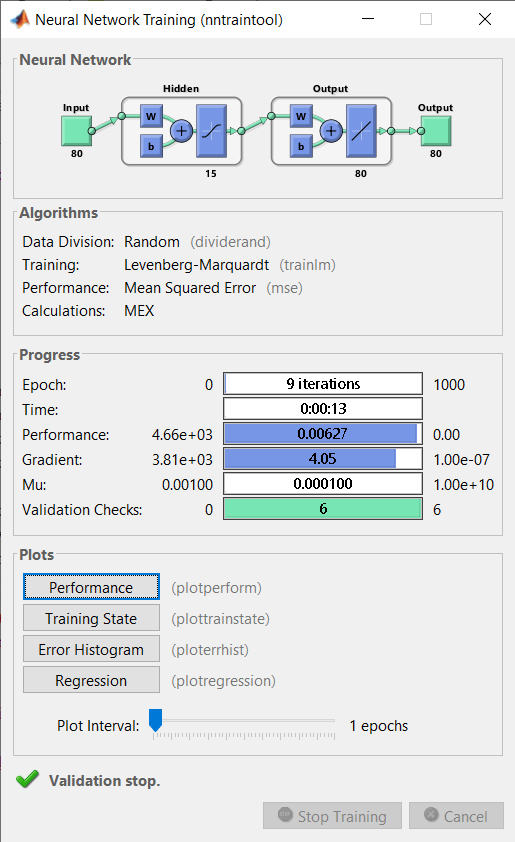Click the green Input block in network diagram
The image size is (515, 842).
(76, 131)
